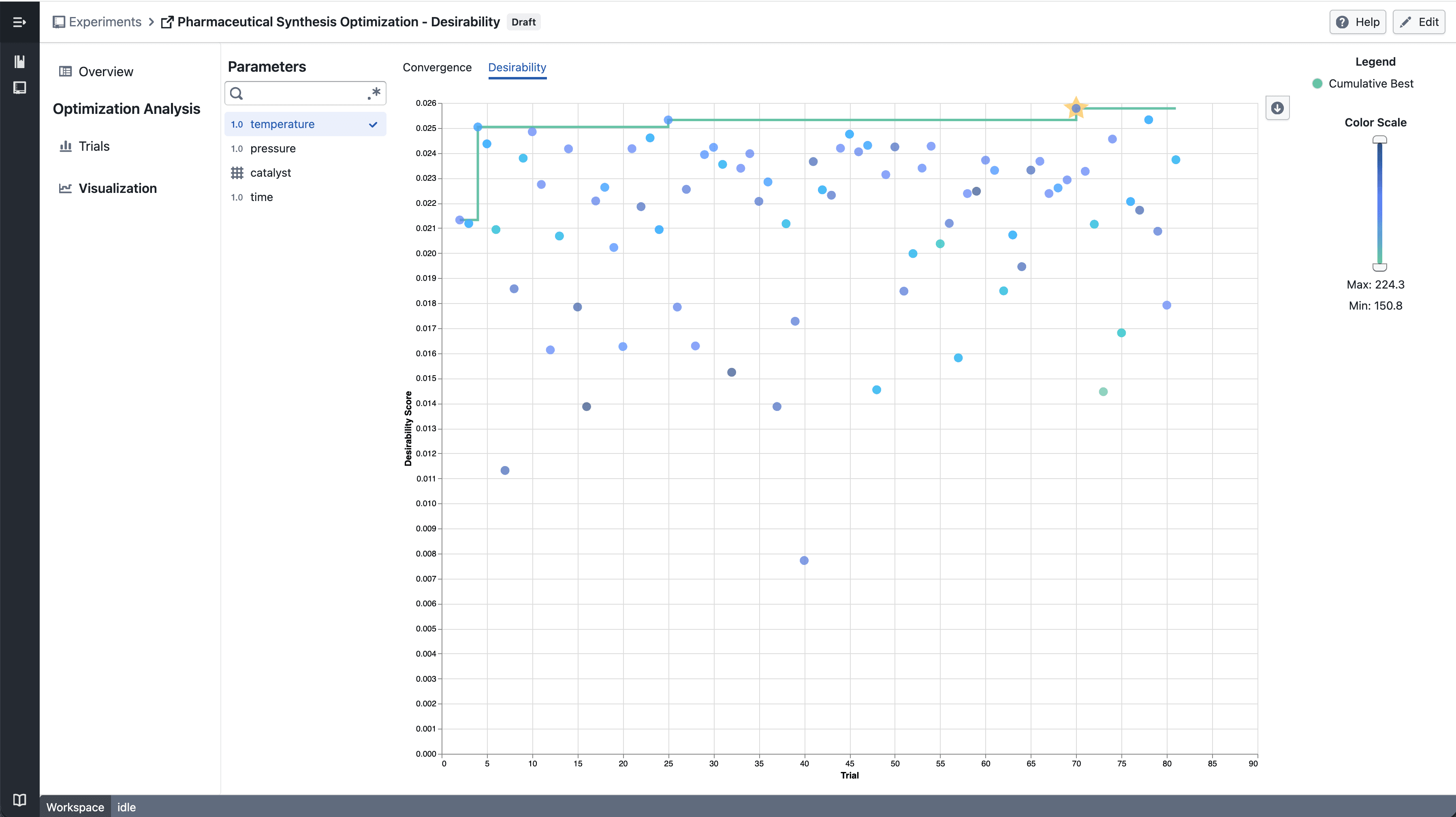Click the Cumulative Best legend label

[x=1371, y=83]
